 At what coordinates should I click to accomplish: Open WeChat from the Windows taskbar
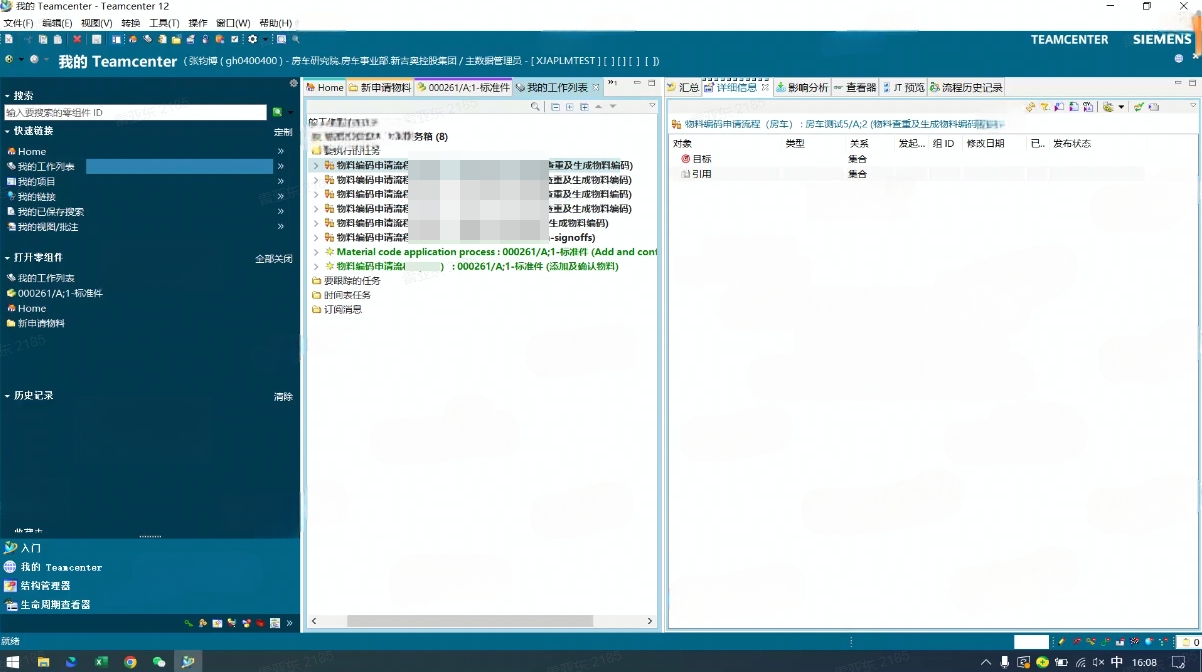pyautogui.click(x=159, y=662)
